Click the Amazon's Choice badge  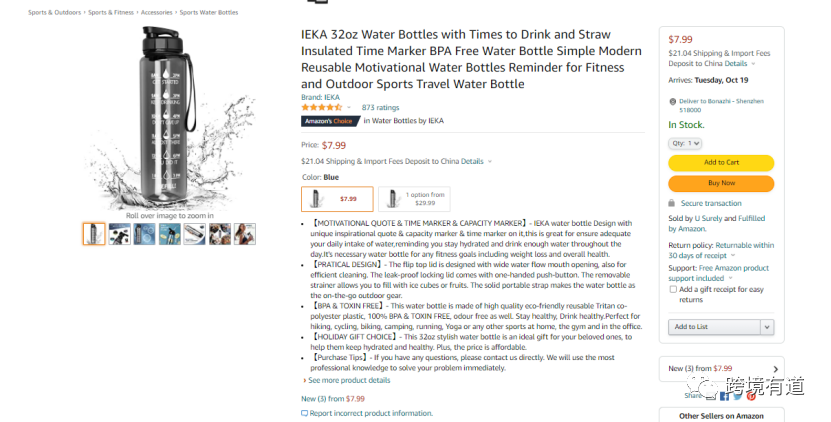[x=330, y=121]
